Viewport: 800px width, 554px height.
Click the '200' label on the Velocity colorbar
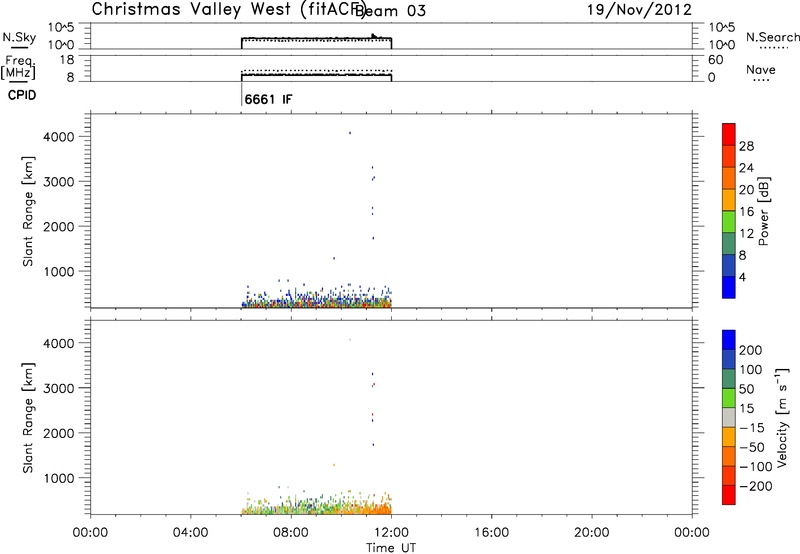[751, 350]
